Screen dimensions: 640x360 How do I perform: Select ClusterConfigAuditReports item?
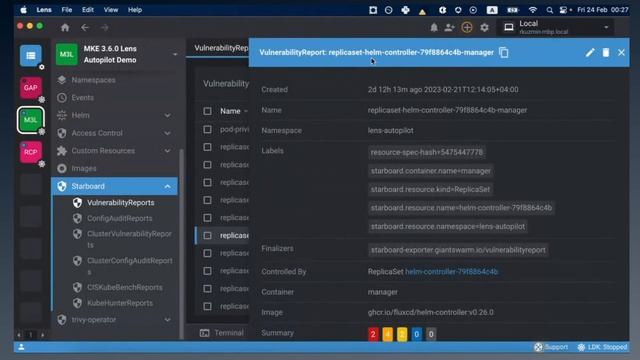click(129, 266)
